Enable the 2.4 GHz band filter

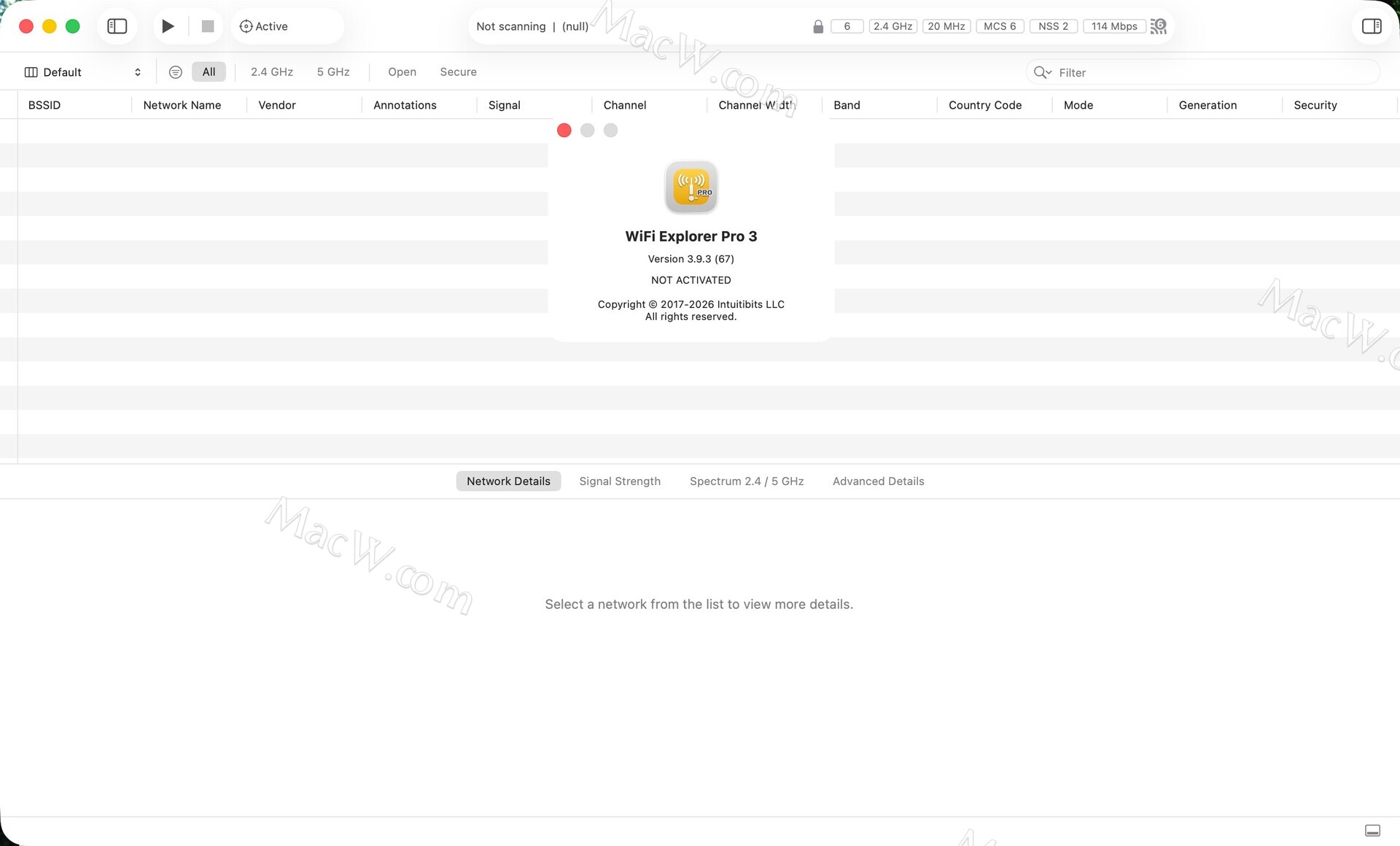[271, 72]
